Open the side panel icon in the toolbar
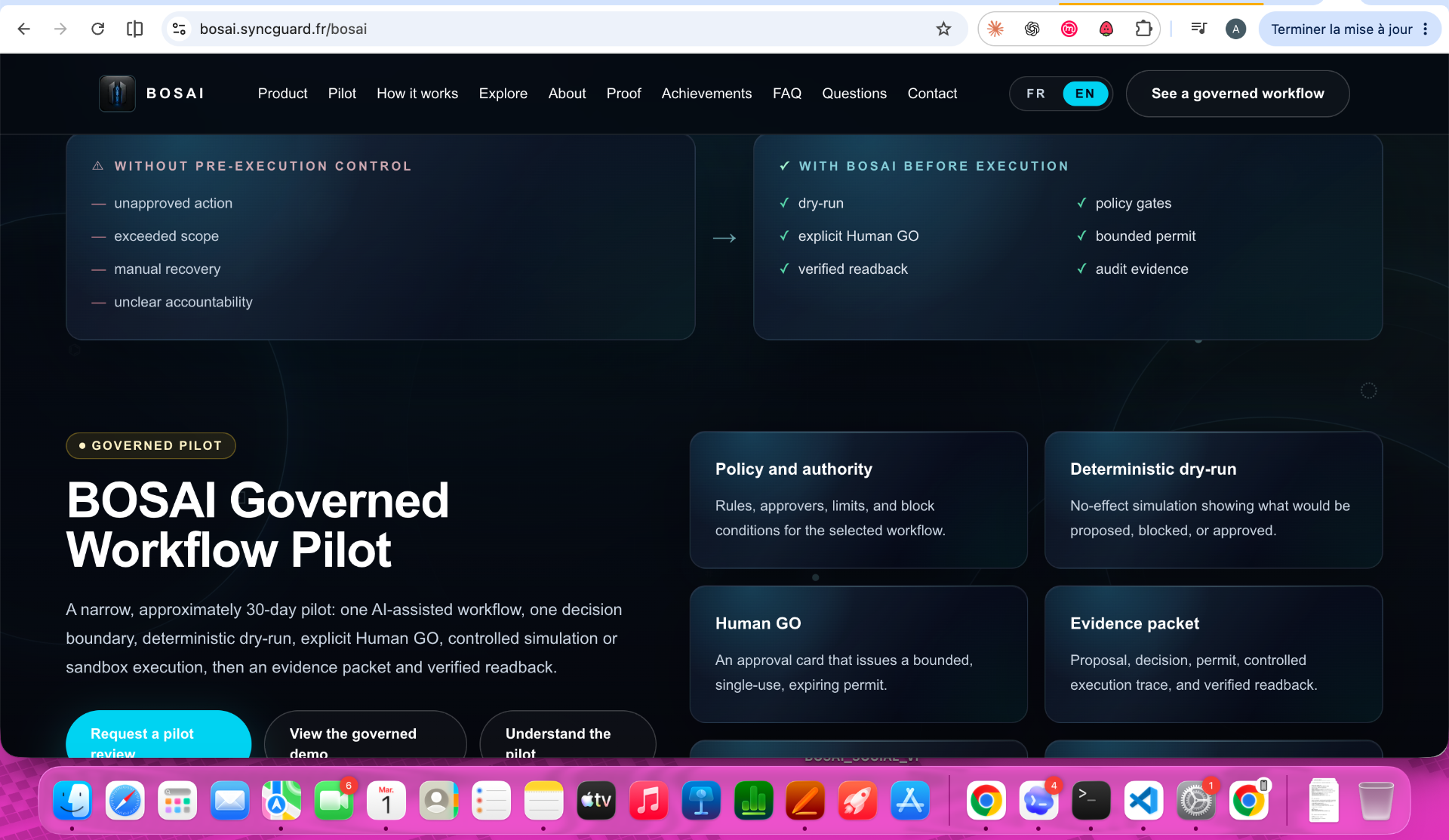The width and height of the screenshot is (1449, 840). tap(134, 29)
